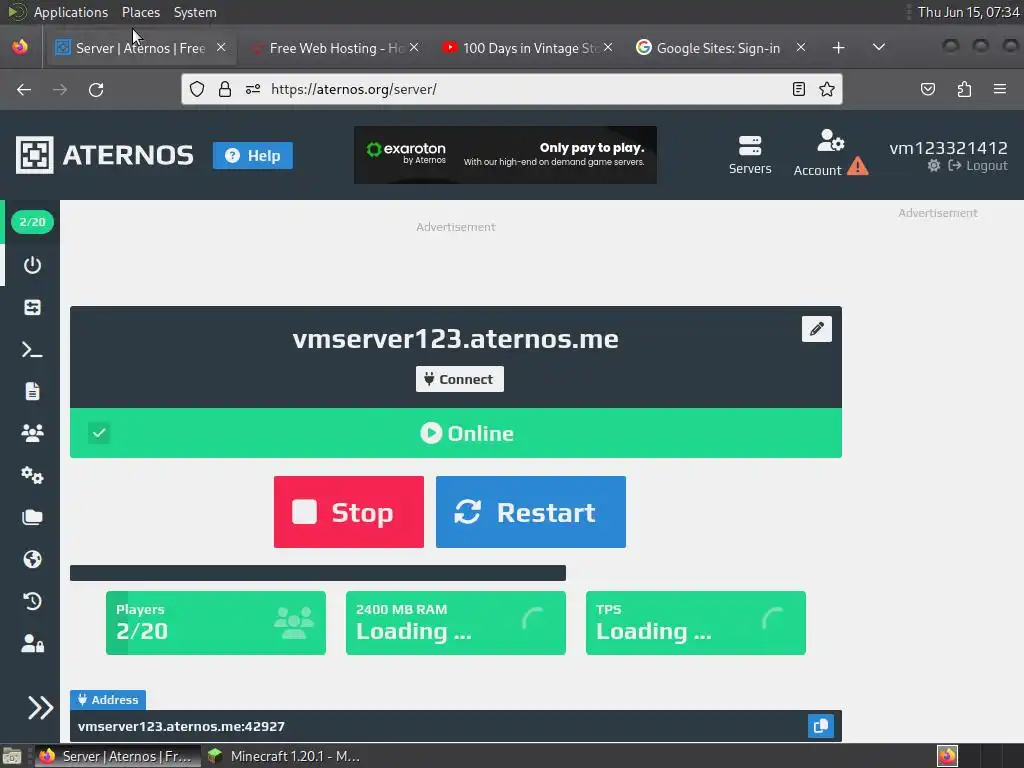Click the account warning triangle
Viewport: 1024px width, 768px height.
click(x=857, y=167)
